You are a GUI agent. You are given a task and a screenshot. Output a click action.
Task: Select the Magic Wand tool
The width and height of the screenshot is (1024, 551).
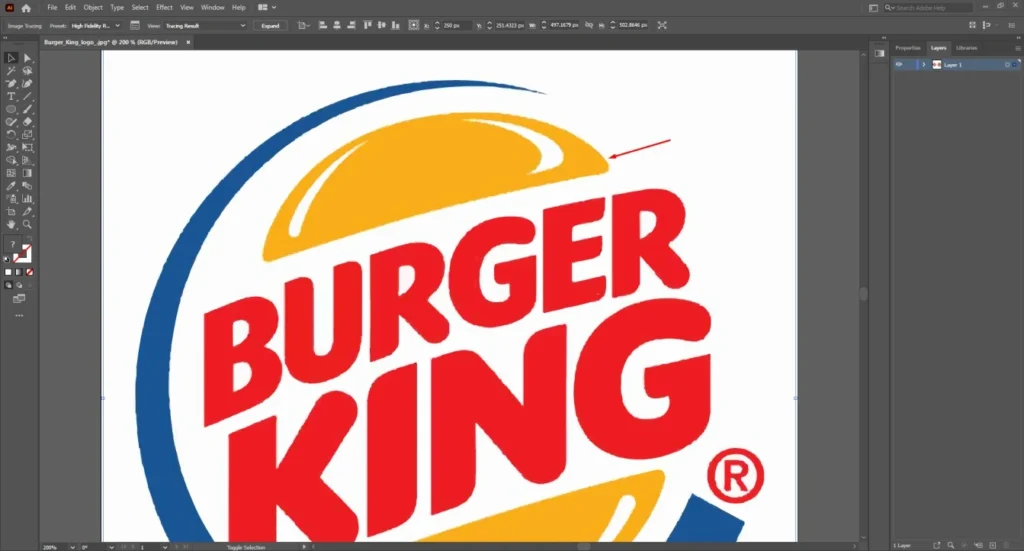click(11, 71)
